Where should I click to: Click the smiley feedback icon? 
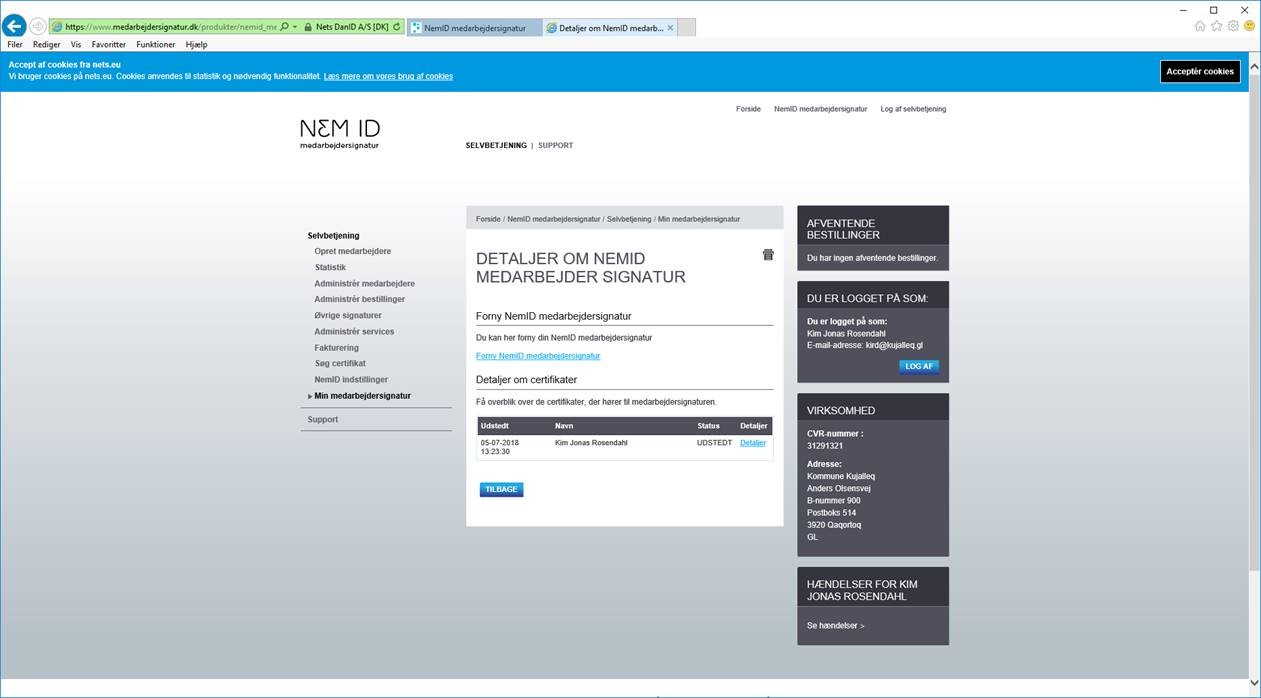(x=1249, y=26)
